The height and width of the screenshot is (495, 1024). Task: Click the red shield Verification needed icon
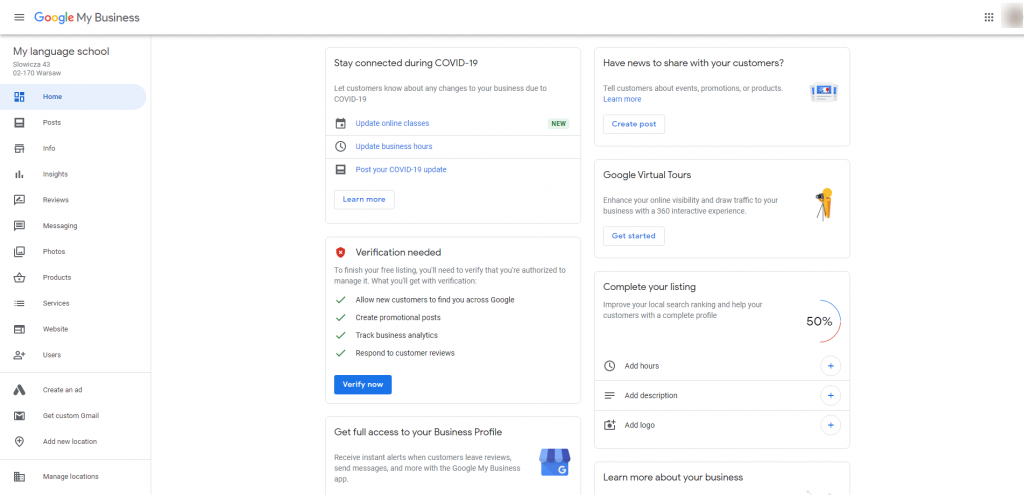tap(340, 252)
